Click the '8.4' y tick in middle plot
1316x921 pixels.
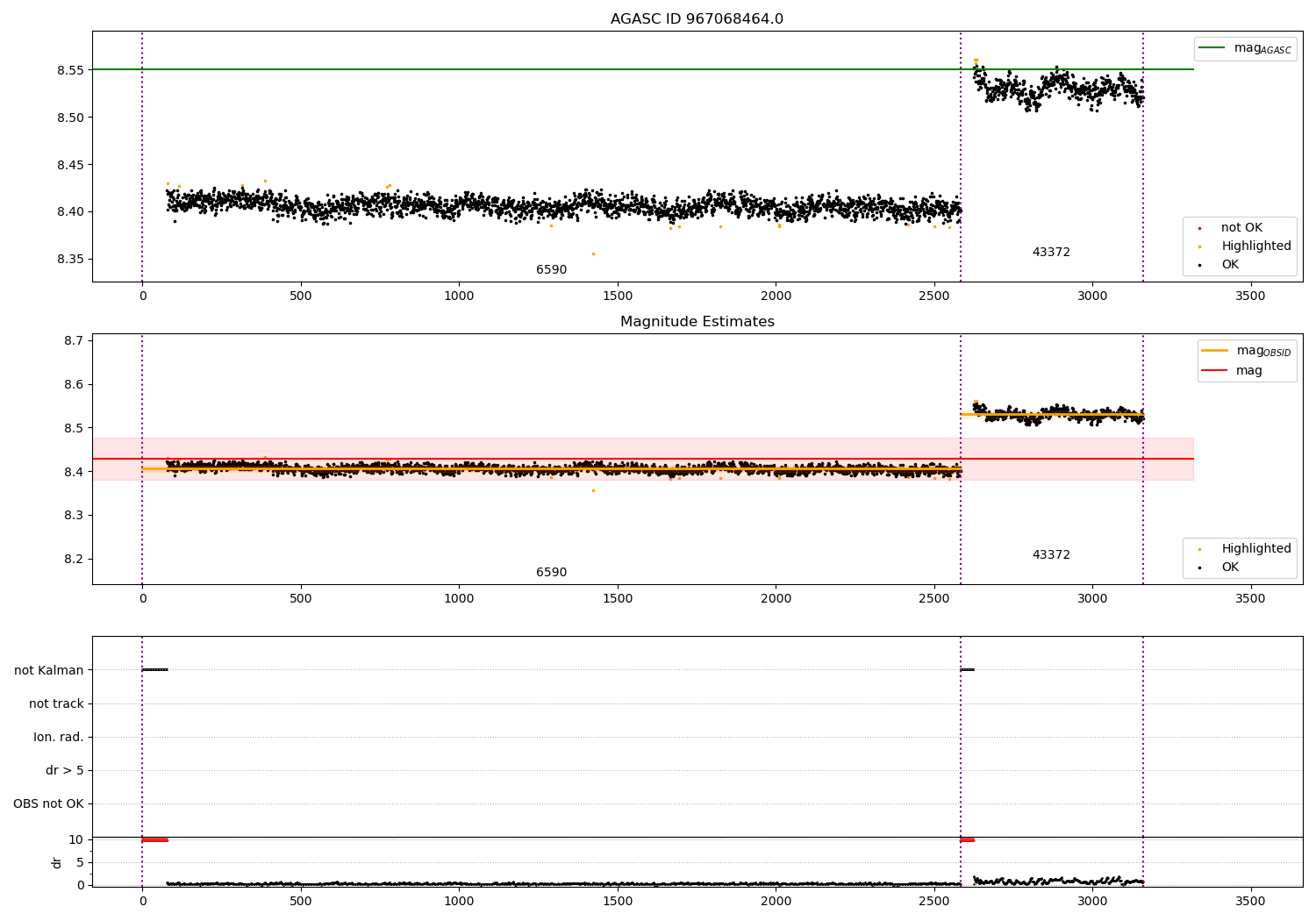(x=74, y=473)
